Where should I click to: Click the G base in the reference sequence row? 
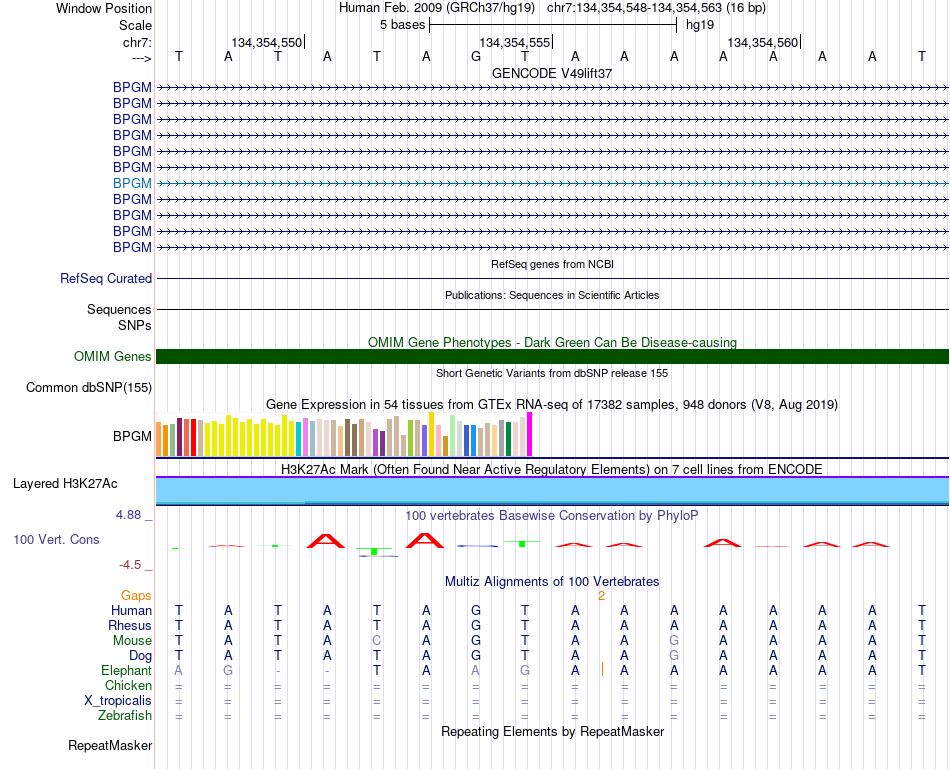476,56
